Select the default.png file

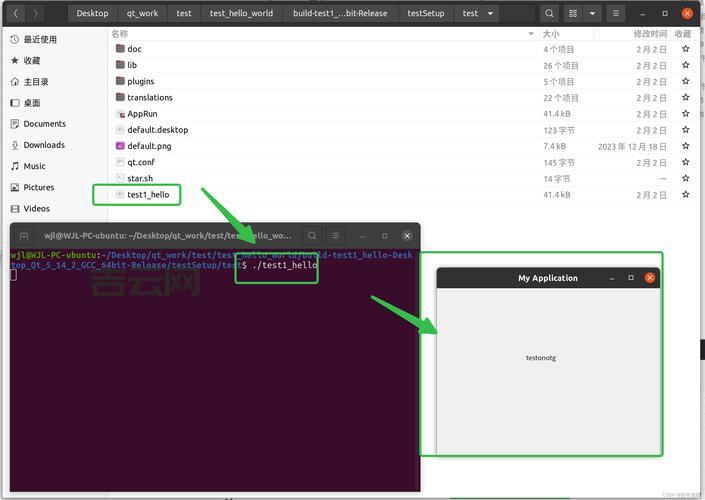pyautogui.click(x=148, y=146)
